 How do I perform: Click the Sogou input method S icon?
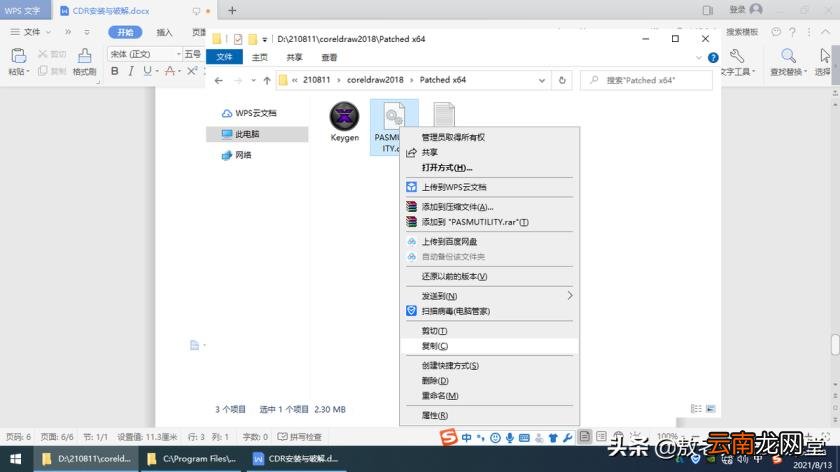pos(449,437)
